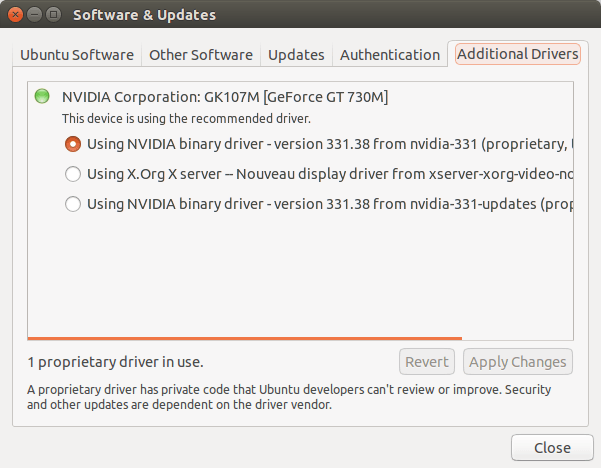Select the Additional Drivers tab

click(x=517, y=55)
